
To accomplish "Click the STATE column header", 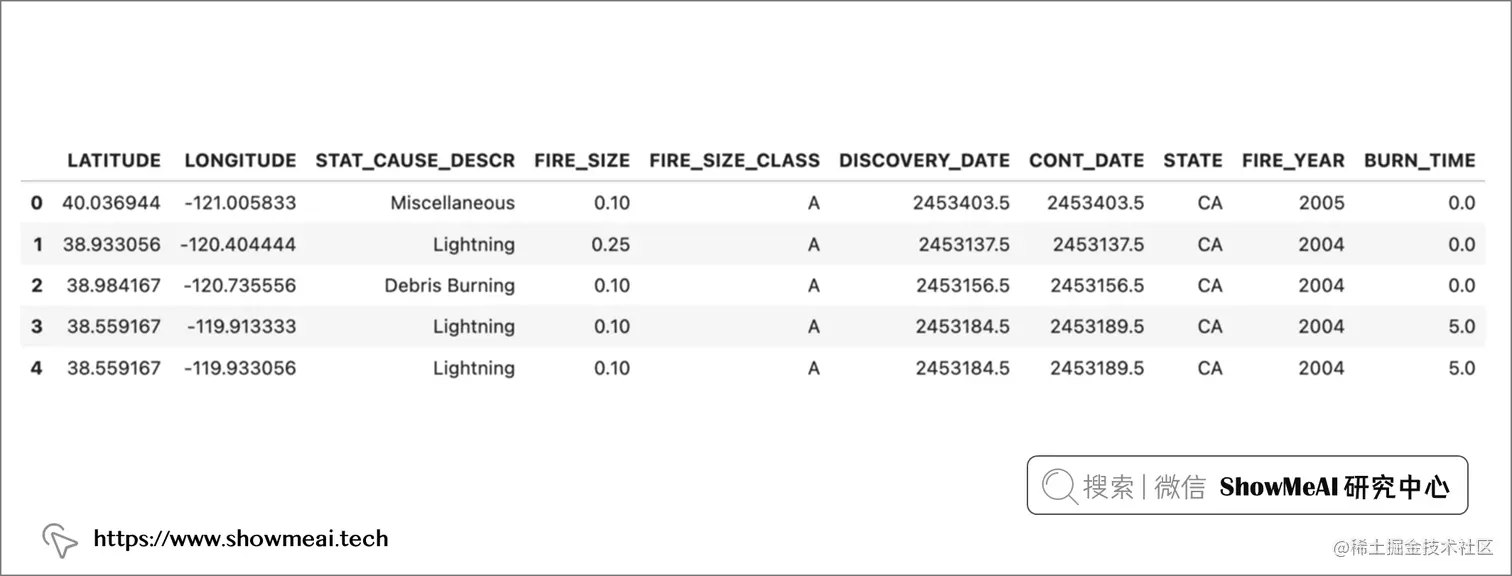I will pos(1193,161).
